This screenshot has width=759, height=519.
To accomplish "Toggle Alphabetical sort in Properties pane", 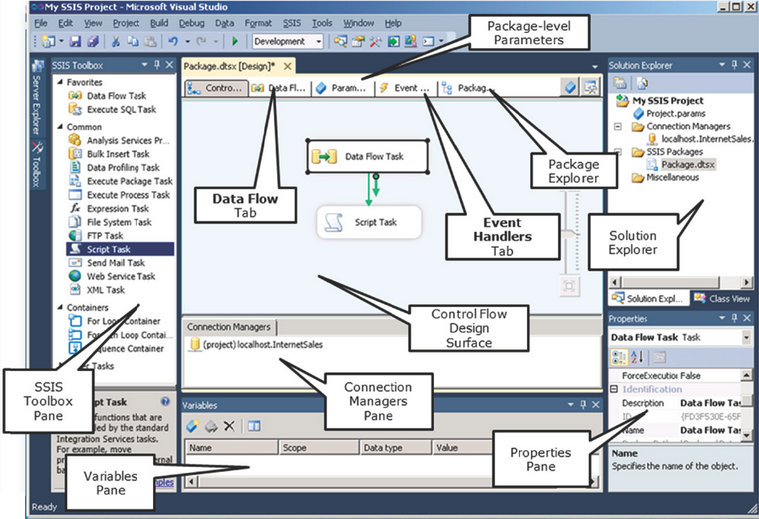I will [x=638, y=357].
